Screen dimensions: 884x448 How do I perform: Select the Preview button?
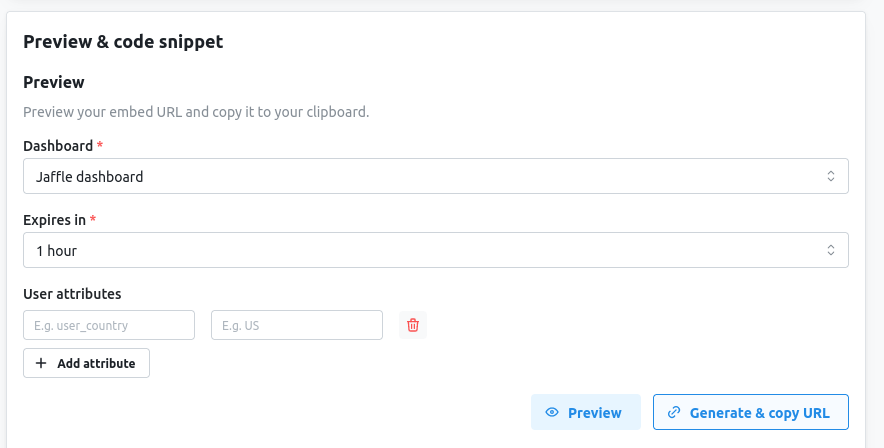(x=586, y=412)
